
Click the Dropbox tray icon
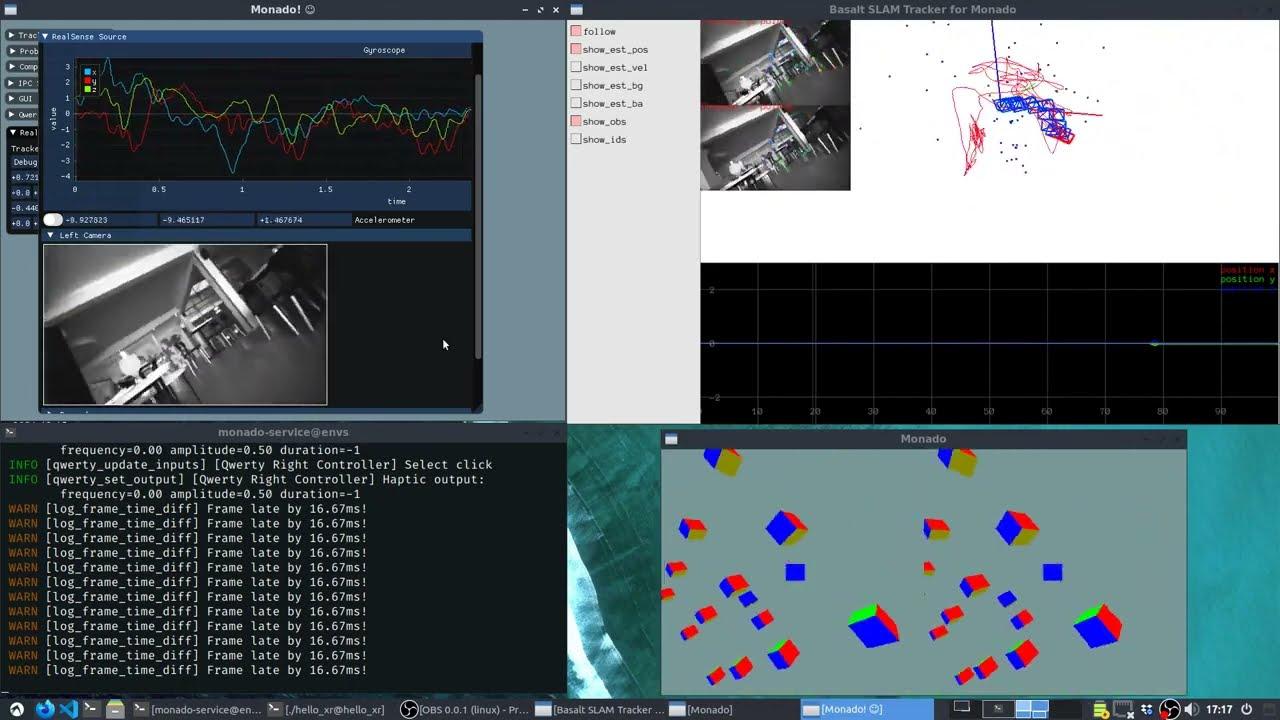[x=1147, y=709]
